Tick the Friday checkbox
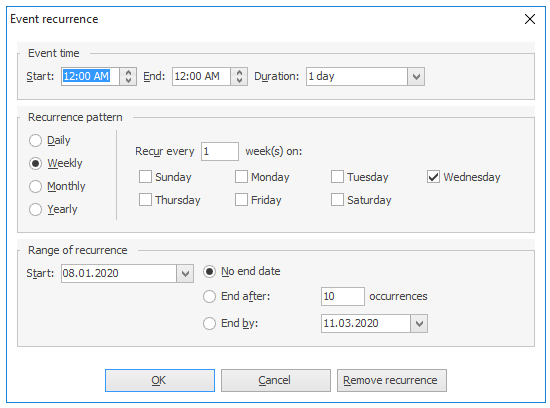The image size is (550, 408). point(241,200)
